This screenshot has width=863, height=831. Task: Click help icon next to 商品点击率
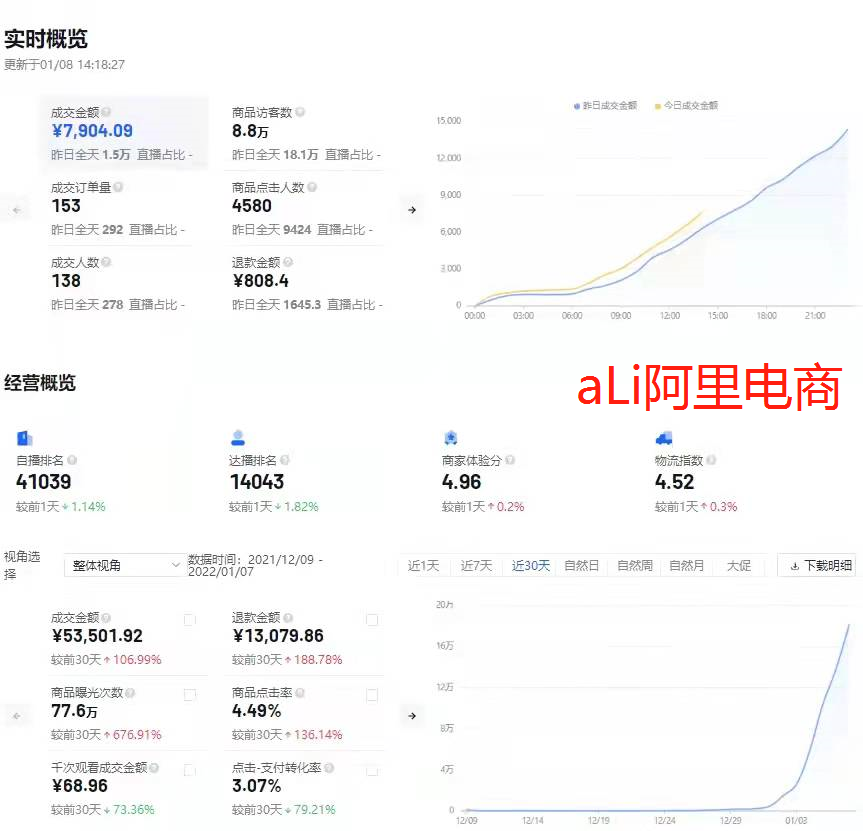300,693
